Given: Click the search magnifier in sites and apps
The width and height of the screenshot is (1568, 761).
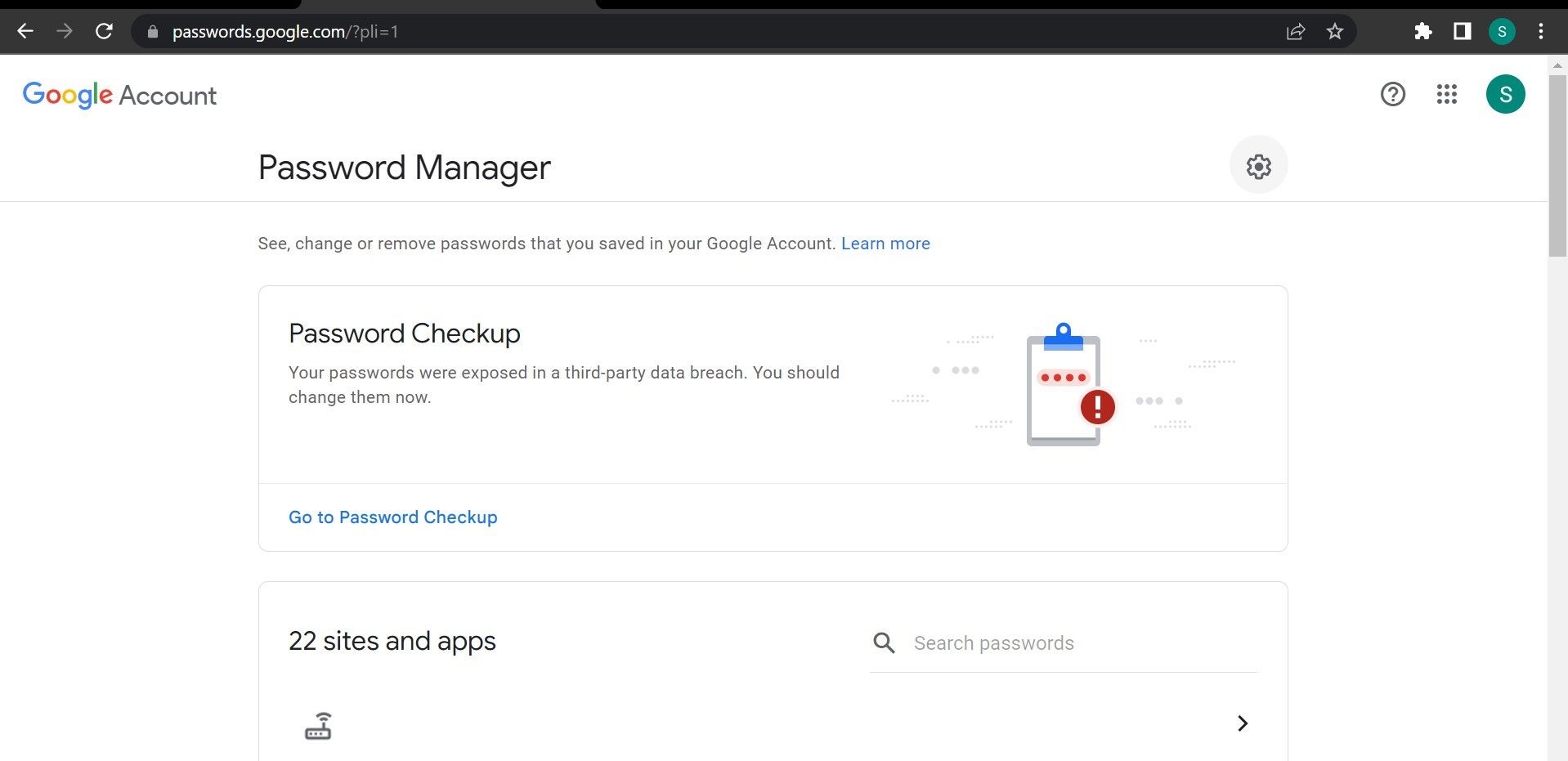Looking at the screenshot, I should [x=884, y=643].
